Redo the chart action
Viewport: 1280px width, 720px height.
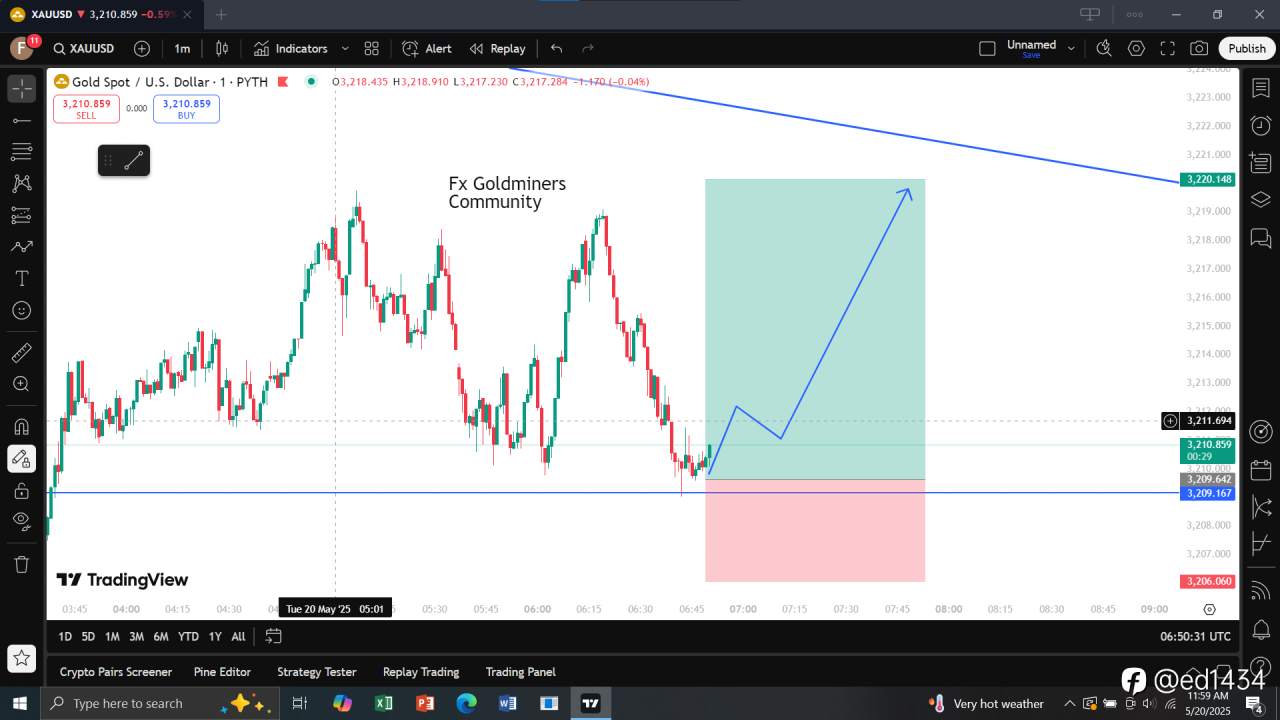(x=588, y=48)
